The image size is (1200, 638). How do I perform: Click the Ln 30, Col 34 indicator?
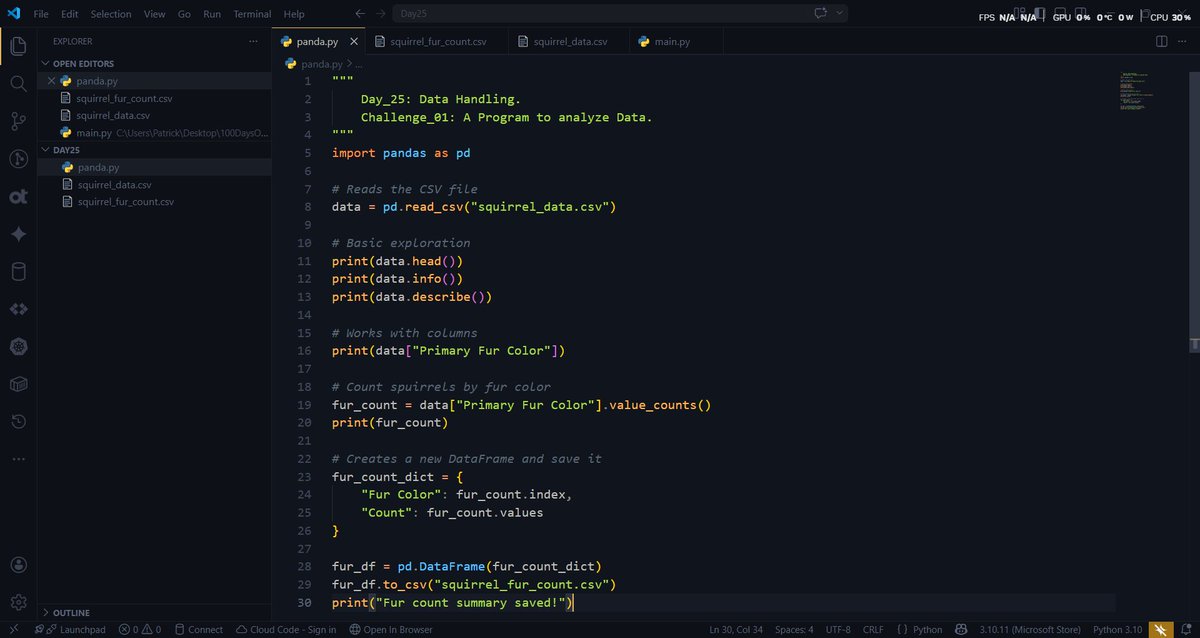coord(737,629)
